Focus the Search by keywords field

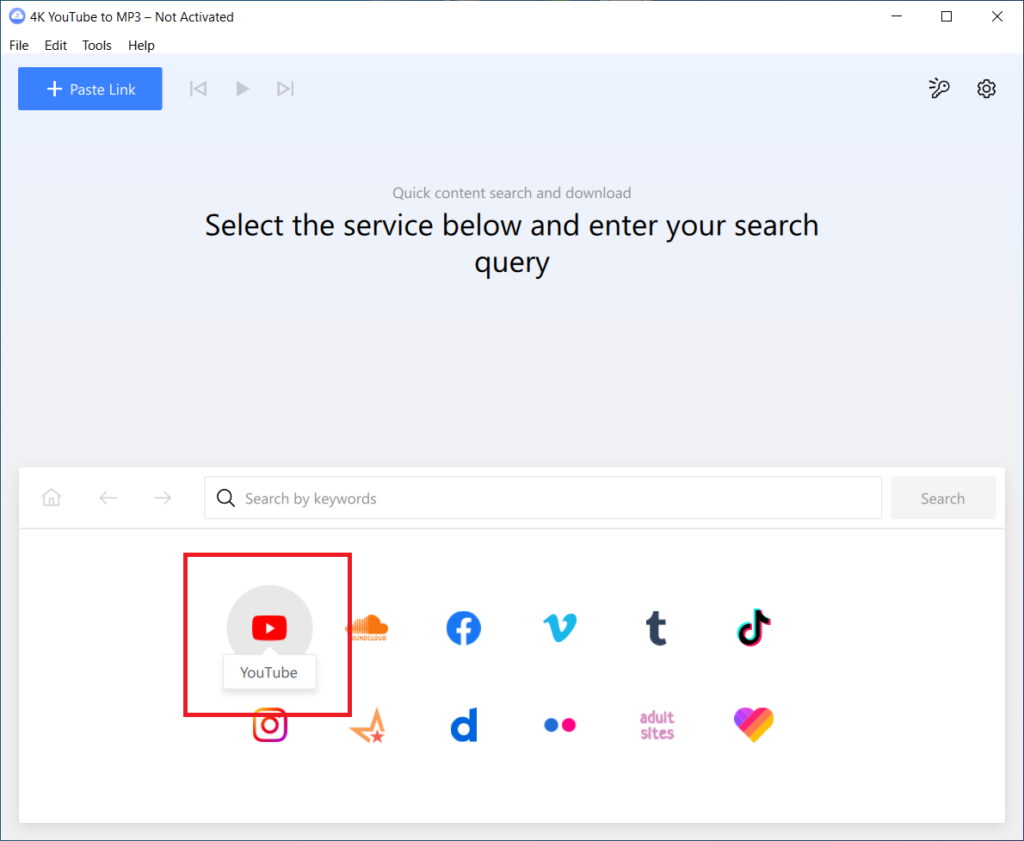pos(543,498)
